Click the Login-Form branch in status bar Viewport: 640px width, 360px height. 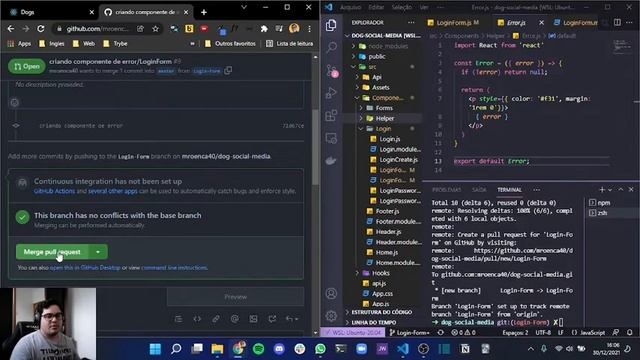point(409,332)
